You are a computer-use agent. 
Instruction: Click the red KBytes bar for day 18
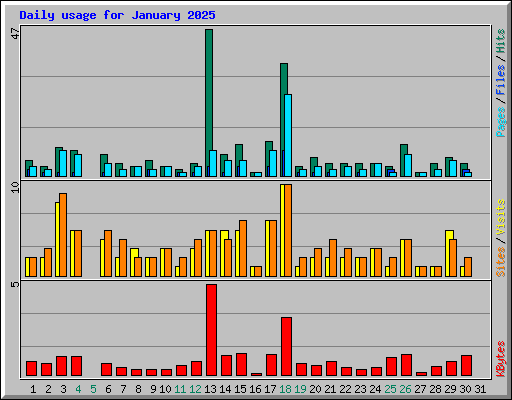[286, 347]
